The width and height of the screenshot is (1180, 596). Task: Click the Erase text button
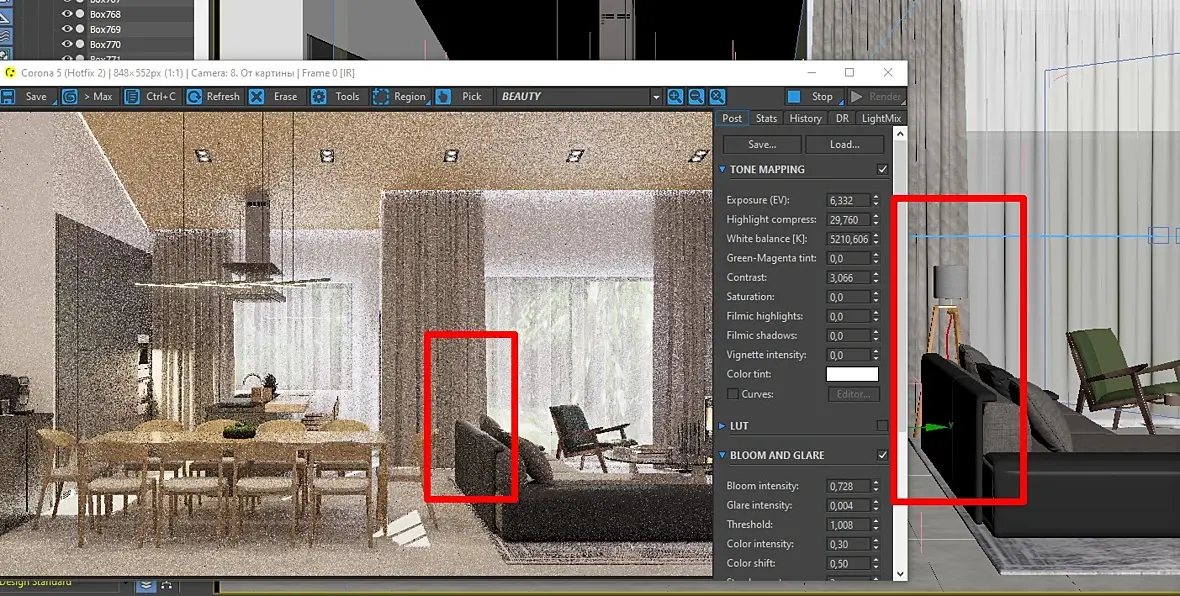click(x=285, y=96)
